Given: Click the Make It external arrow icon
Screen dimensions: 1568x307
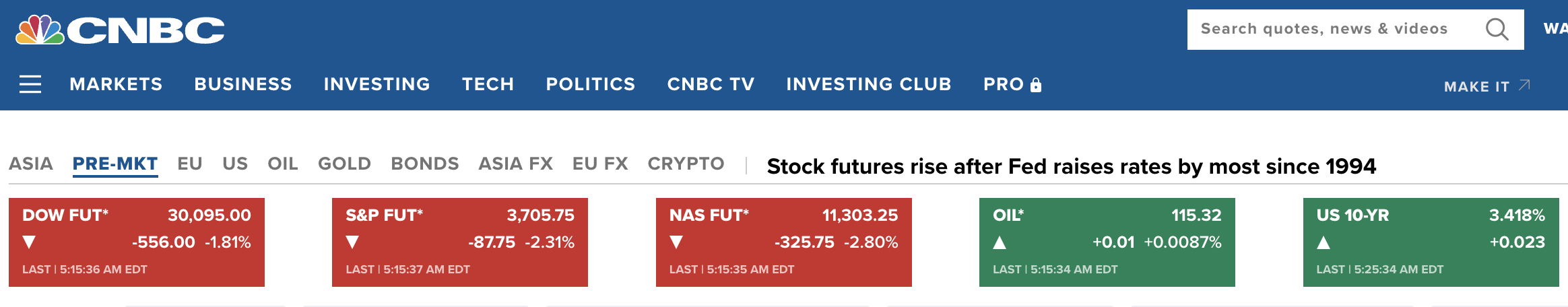Looking at the screenshot, I should click(1525, 85).
